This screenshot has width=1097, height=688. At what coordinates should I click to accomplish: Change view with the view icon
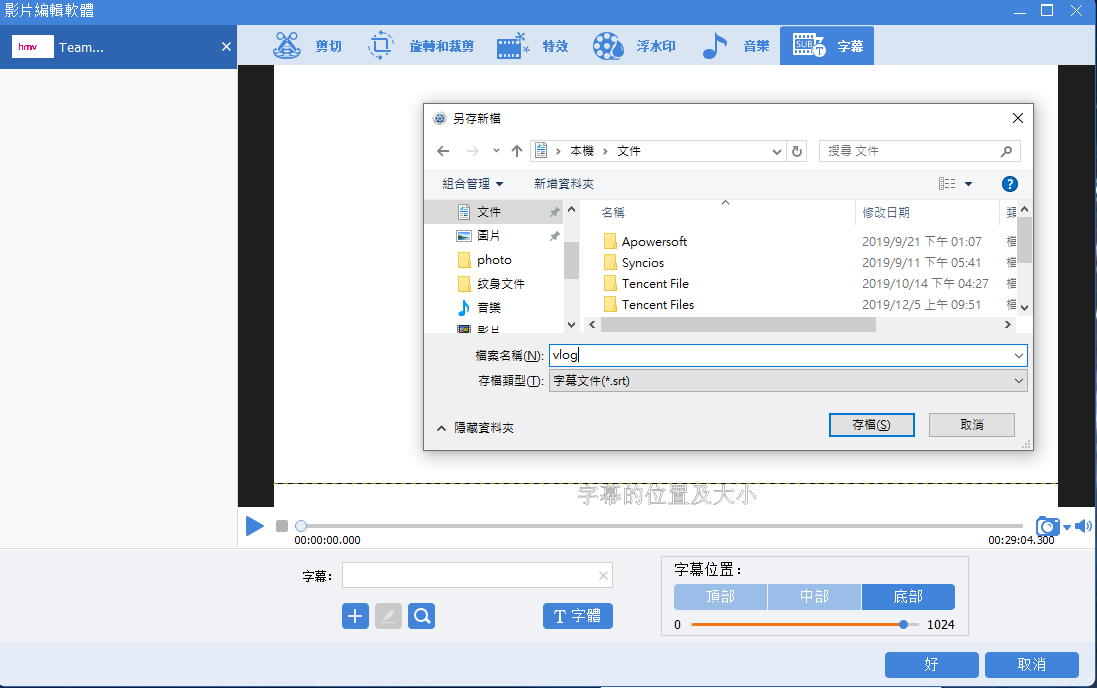pyautogui.click(x=947, y=183)
